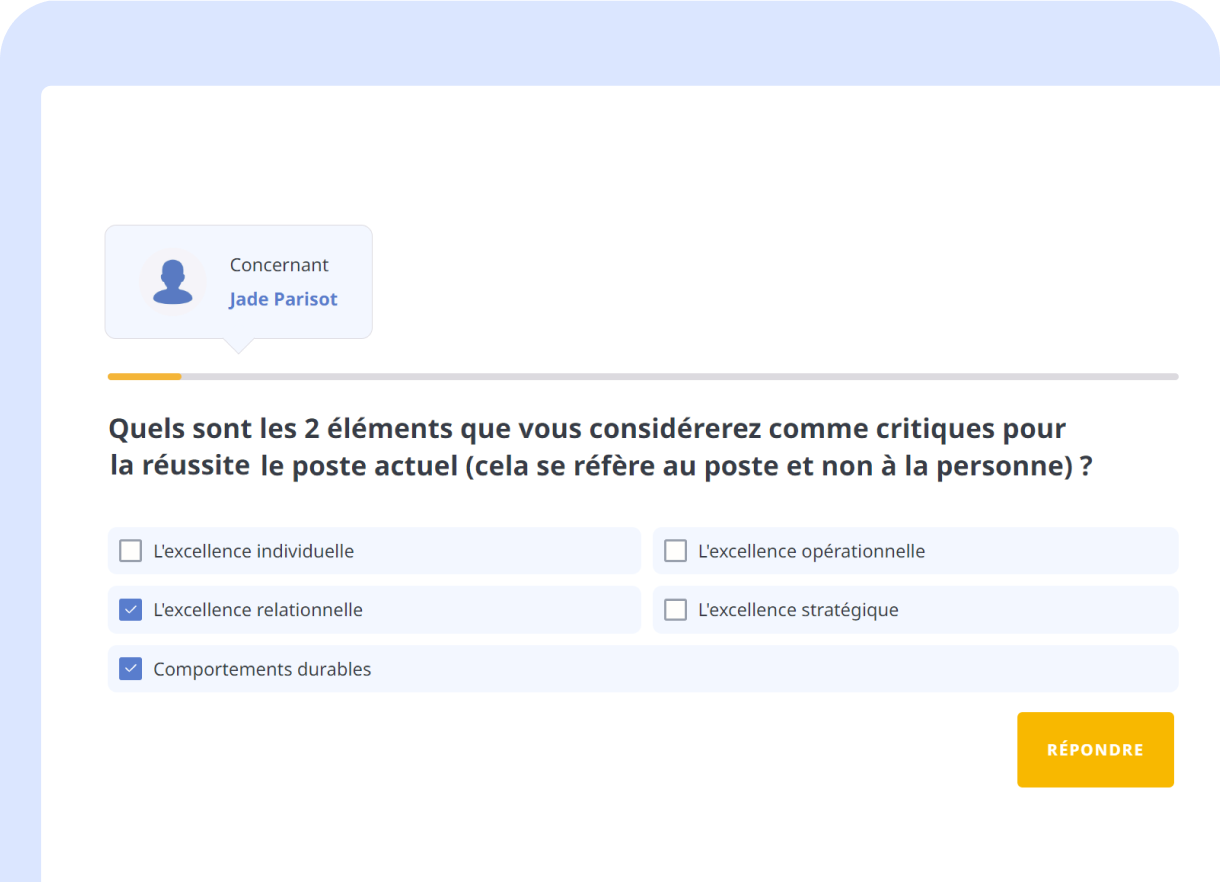1220x882 pixels.
Task: Click the L'excellence relationnelle answer row
Action: coord(374,609)
